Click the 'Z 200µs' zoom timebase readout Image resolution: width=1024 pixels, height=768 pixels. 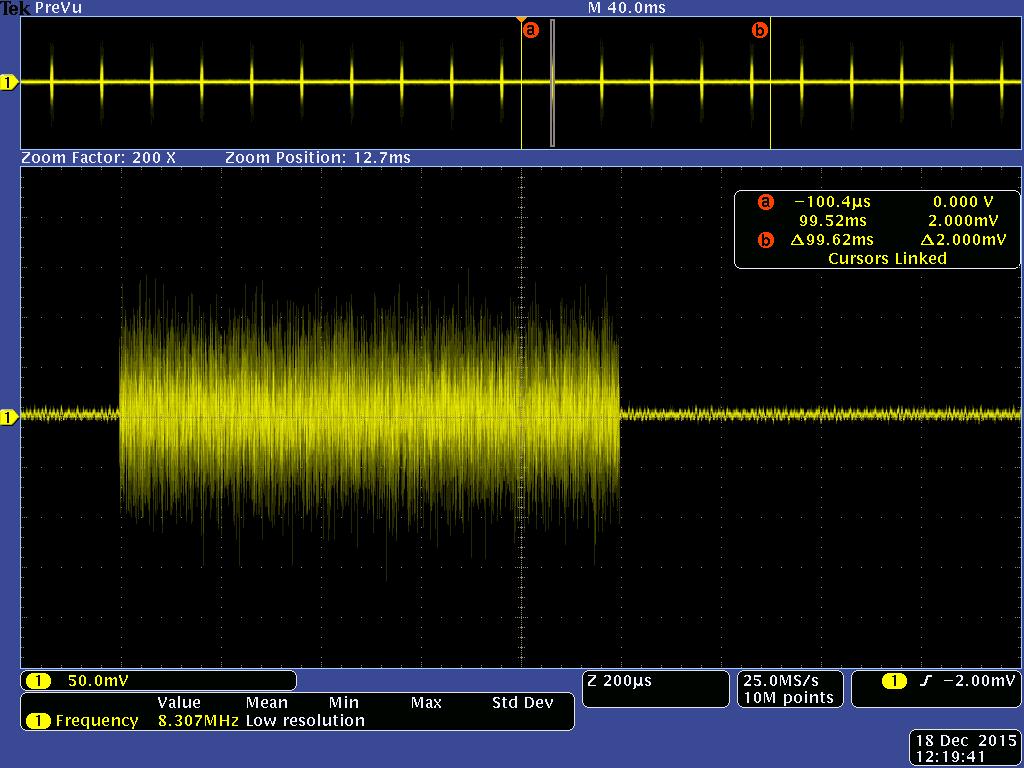point(619,680)
